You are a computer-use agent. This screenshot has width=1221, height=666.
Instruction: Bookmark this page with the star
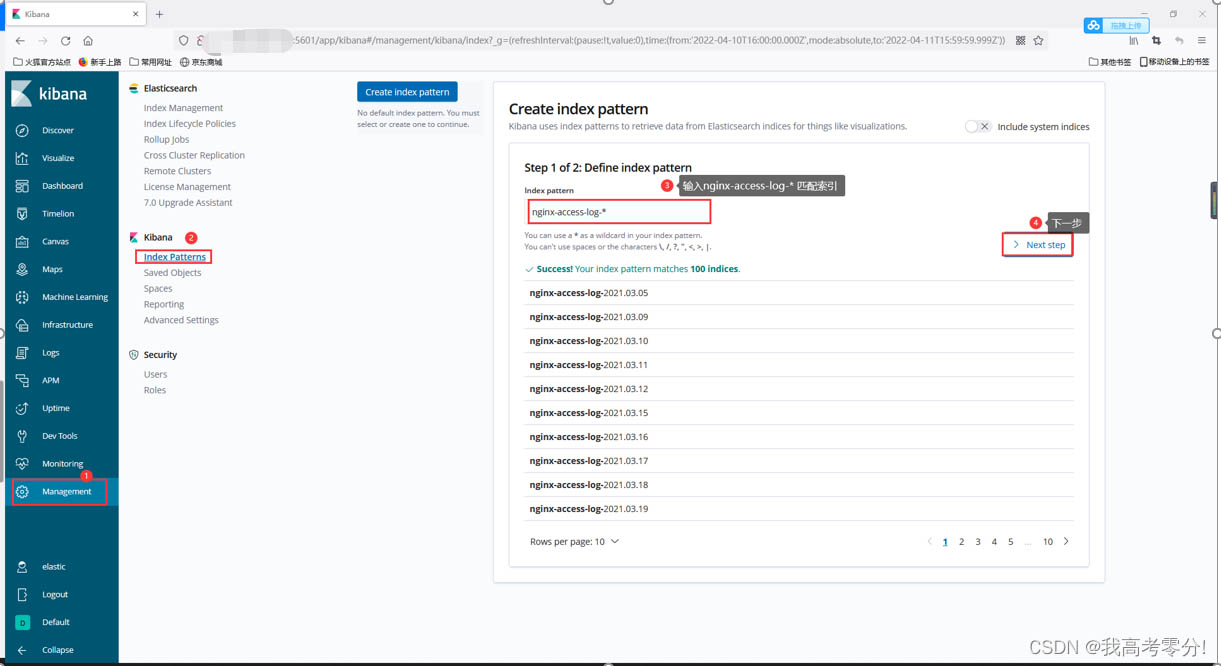pyautogui.click(x=1038, y=41)
